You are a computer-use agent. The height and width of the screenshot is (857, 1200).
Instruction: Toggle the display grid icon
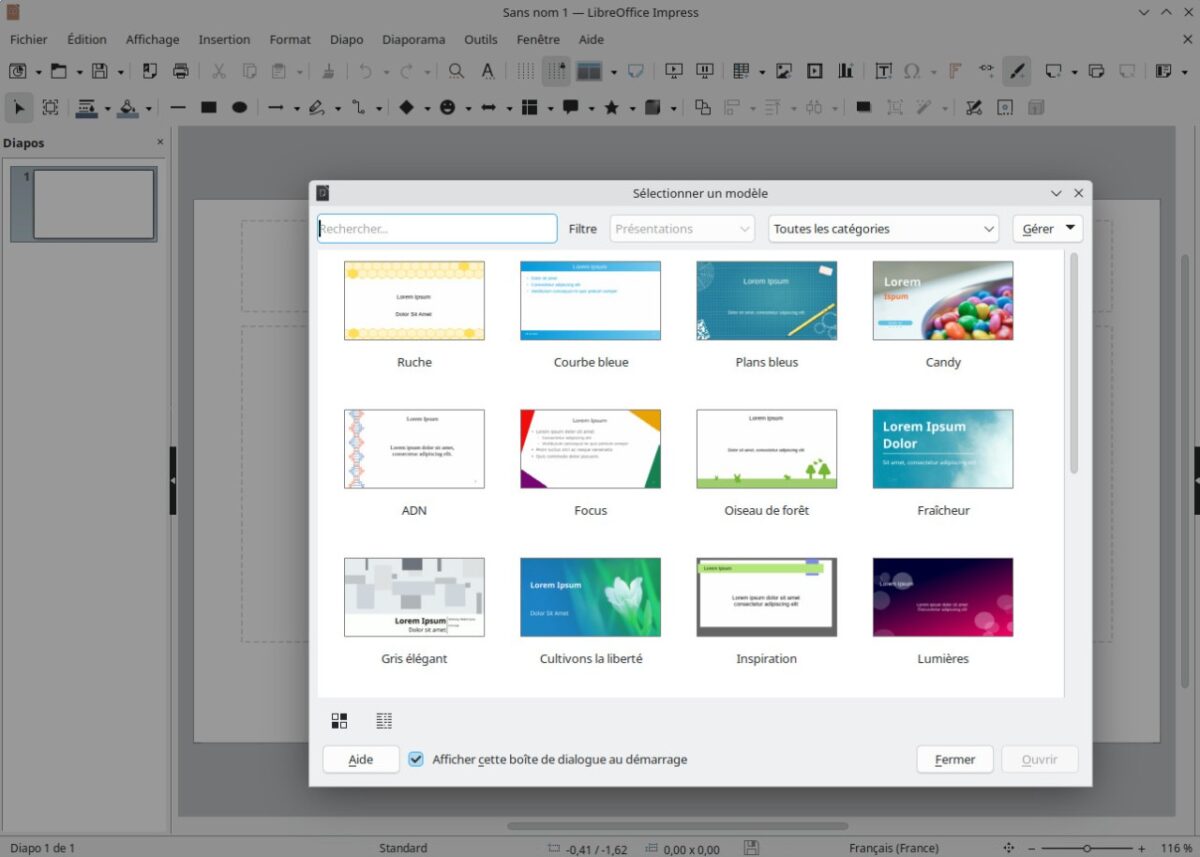click(x=525, y=71)
